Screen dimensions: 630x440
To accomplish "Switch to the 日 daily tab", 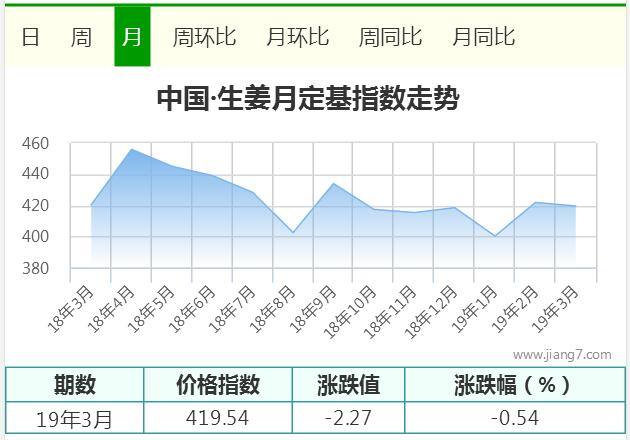I will click(x=31, y=37).
